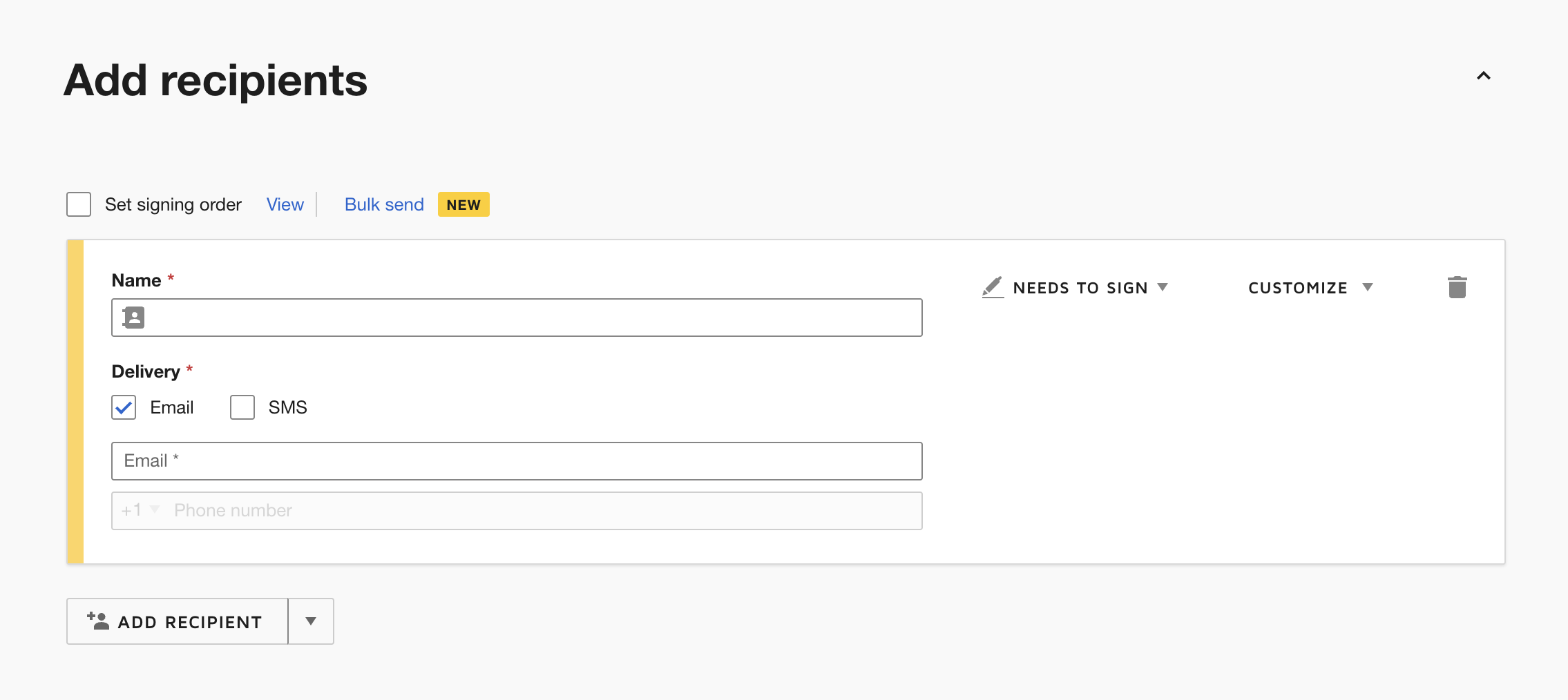Image resolution: width=1568 pixels, height=700 pixels.
Task: Click the View signing order link
Action: pos(285,204)
